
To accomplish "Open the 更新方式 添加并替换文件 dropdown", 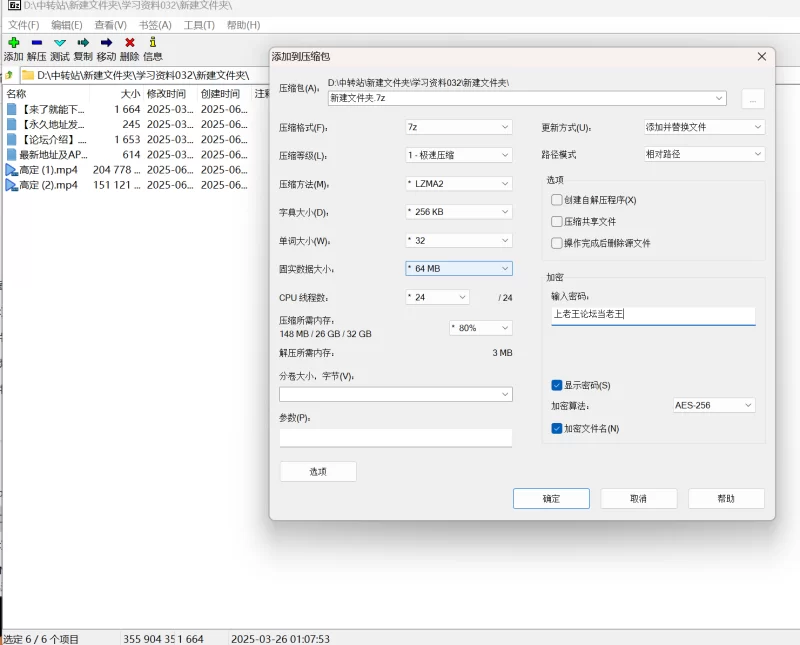I will [x=704, y=127].
